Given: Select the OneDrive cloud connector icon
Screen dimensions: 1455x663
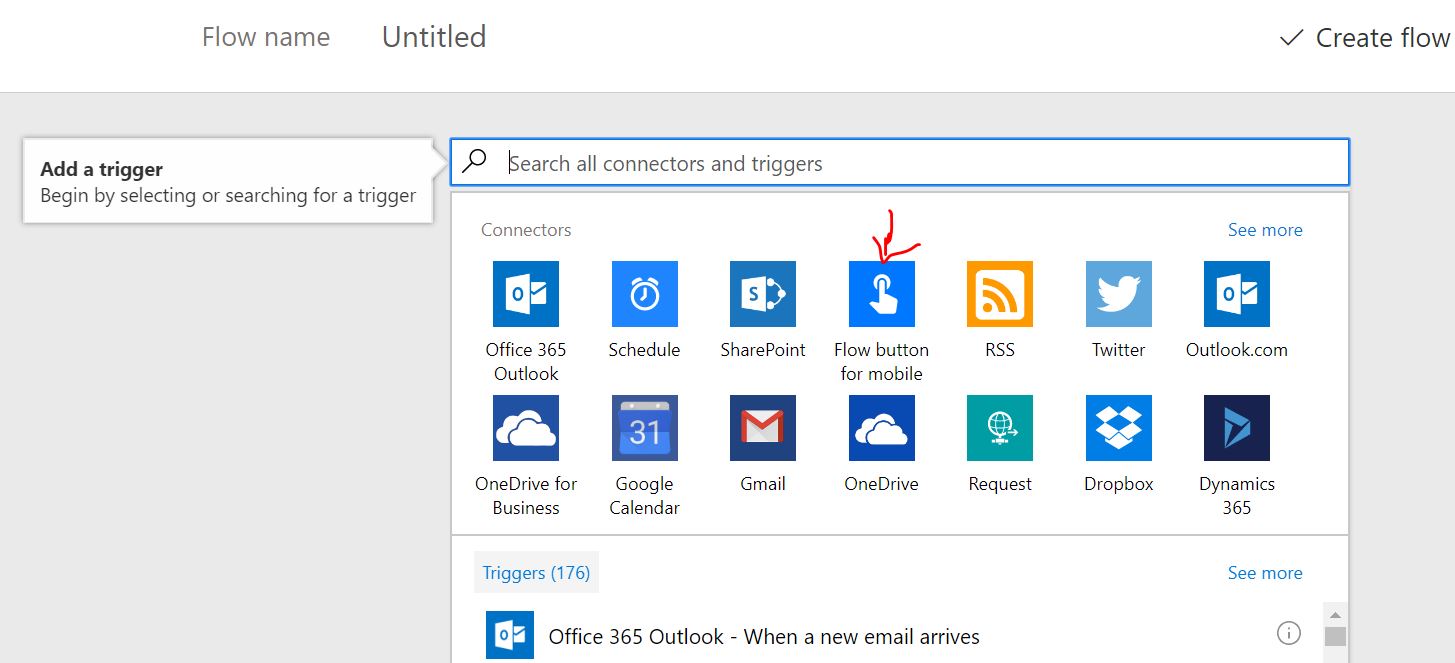Looking at the screenshot, I should tap(882, 428).
